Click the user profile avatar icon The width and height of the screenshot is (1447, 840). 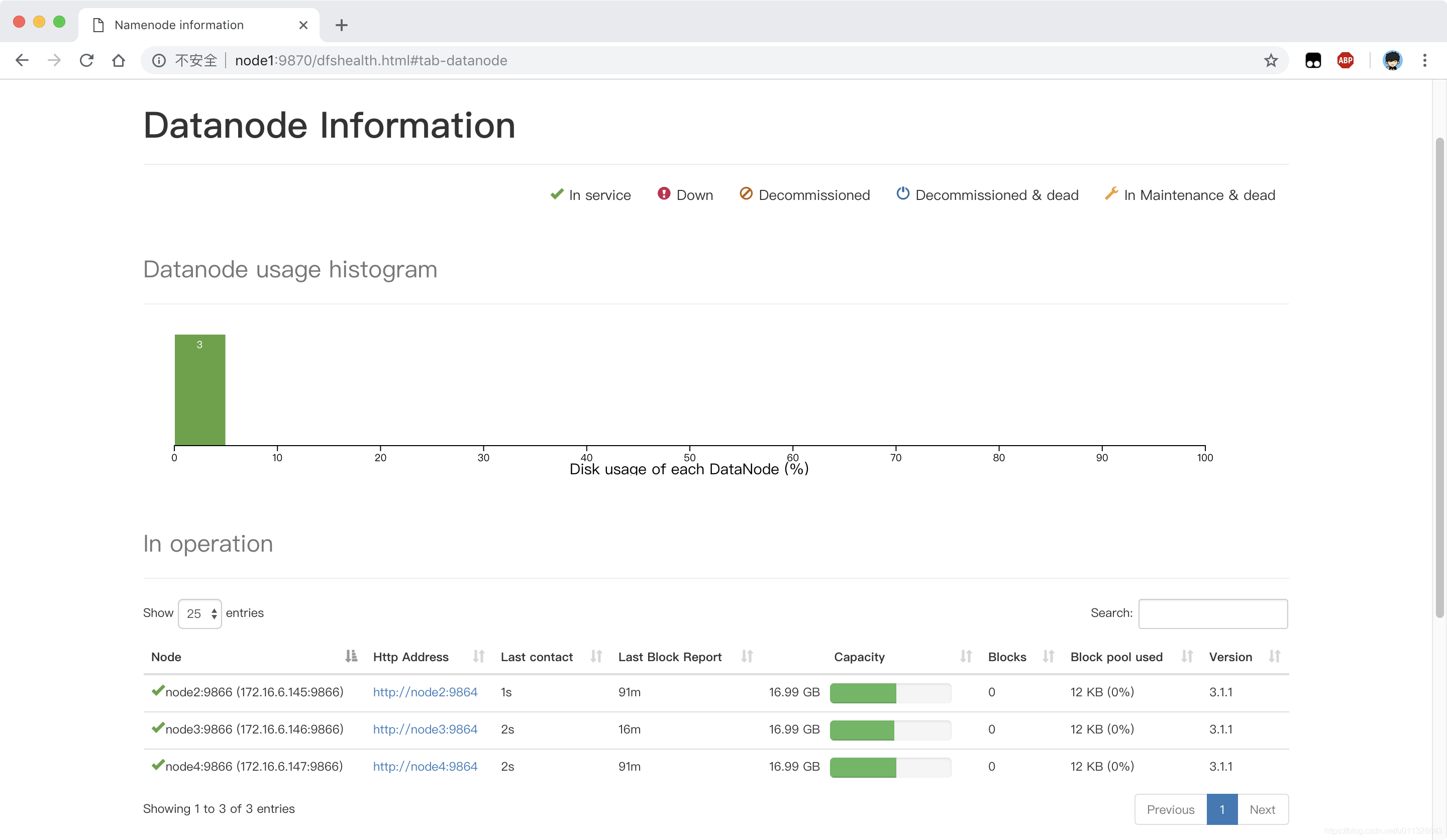[x=1392, y=60]
